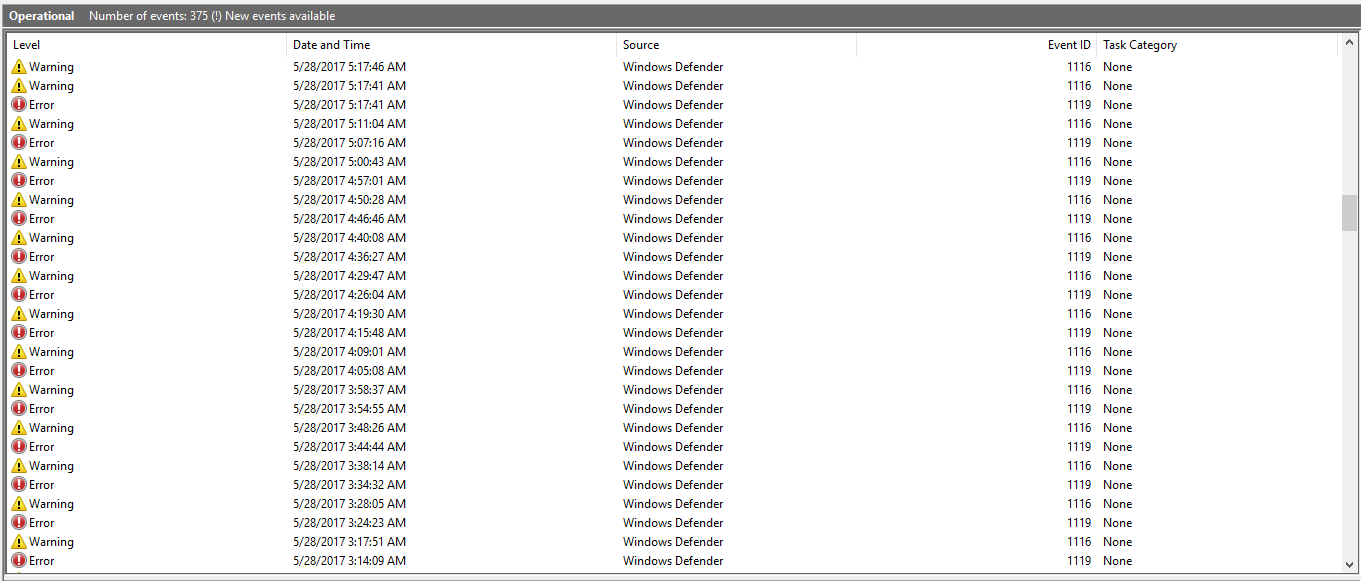Click the error icon on the 3:54:55 AM row

coord(19,409)
